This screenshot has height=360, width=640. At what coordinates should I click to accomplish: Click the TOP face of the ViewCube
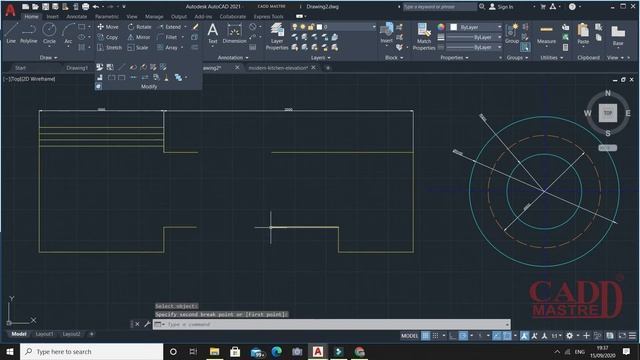click(608, 113)
